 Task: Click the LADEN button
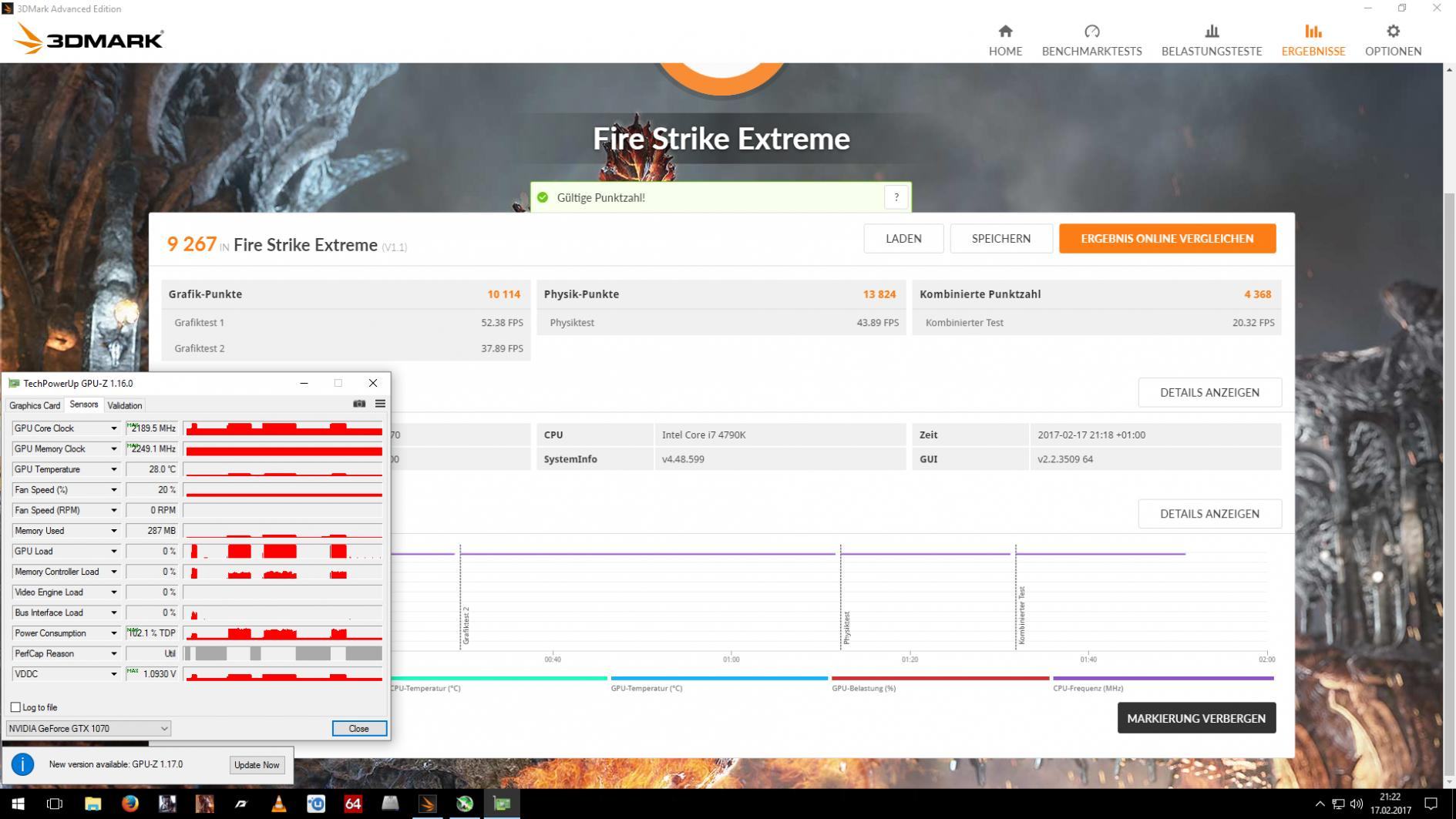coord(903,239)
